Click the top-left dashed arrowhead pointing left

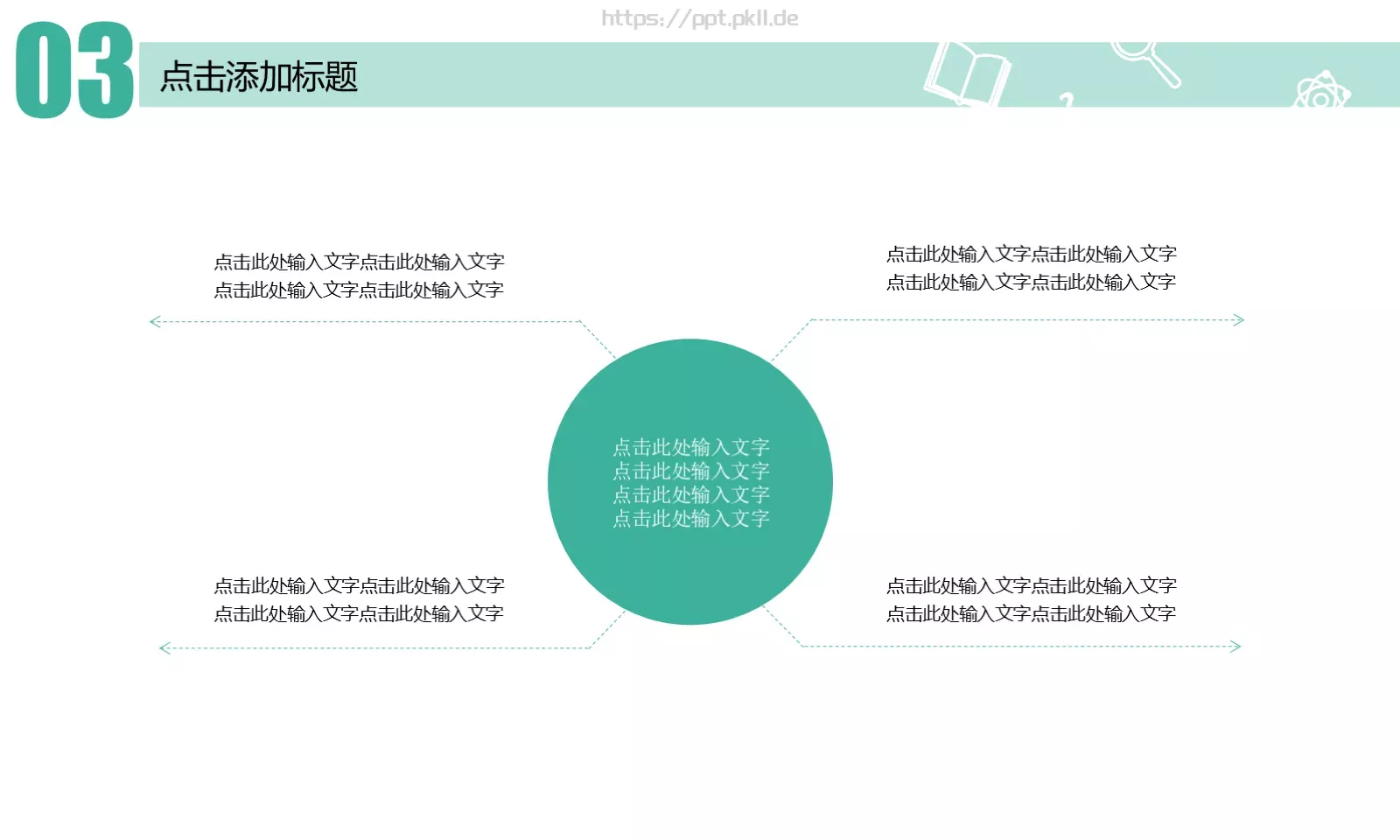pyautogui.click(x=153, y=321)
